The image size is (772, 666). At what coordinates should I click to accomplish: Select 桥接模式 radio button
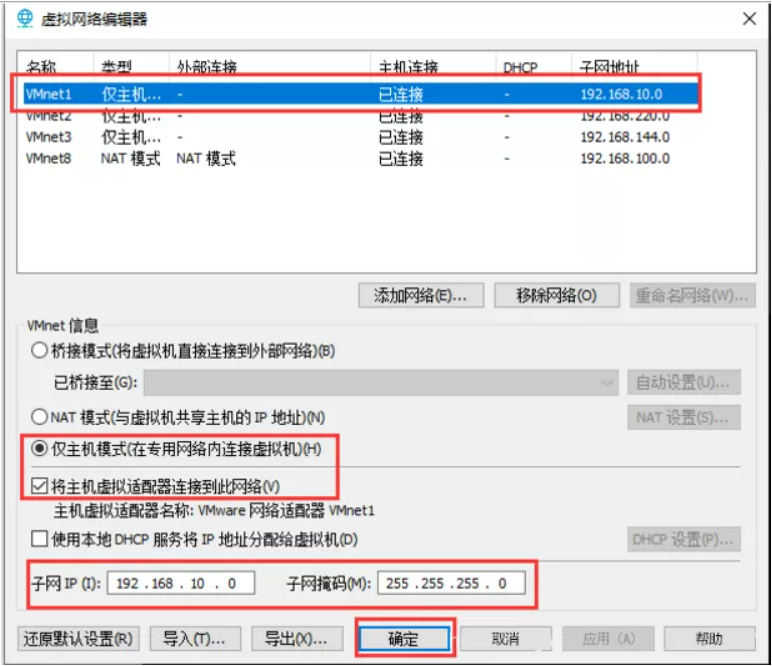coord(40,351)
